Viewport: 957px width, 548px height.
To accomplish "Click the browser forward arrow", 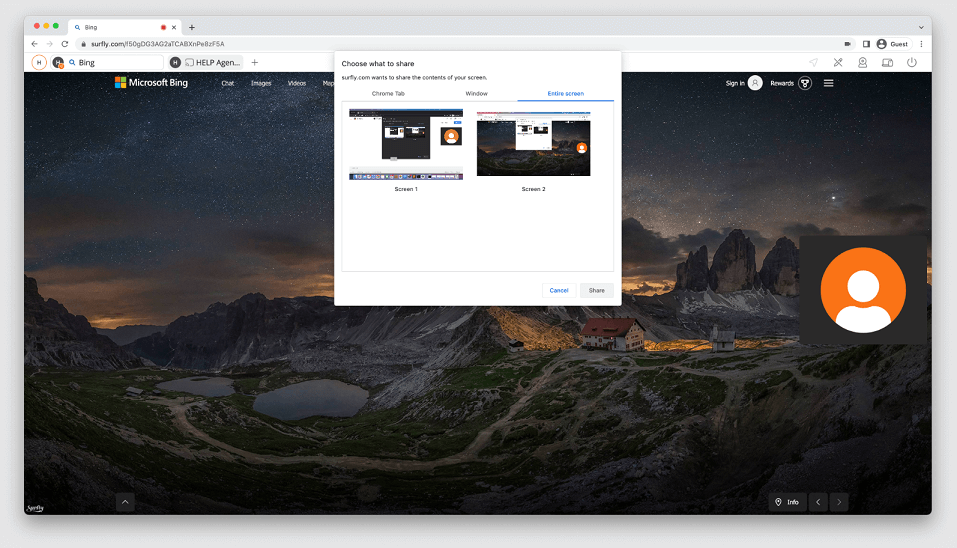I will [49, 44].
